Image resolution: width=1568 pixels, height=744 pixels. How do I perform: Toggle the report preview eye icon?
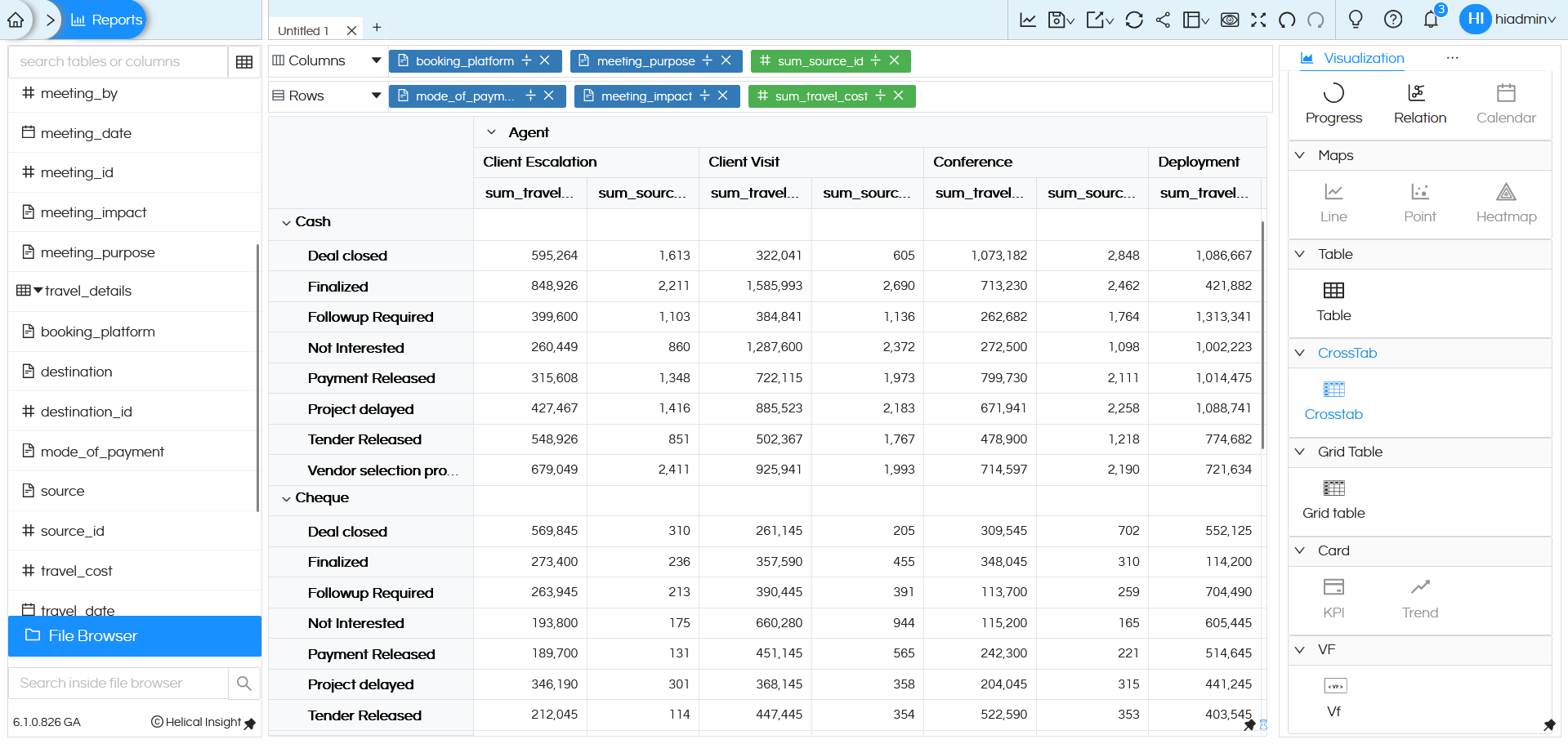click(1230, 20)
